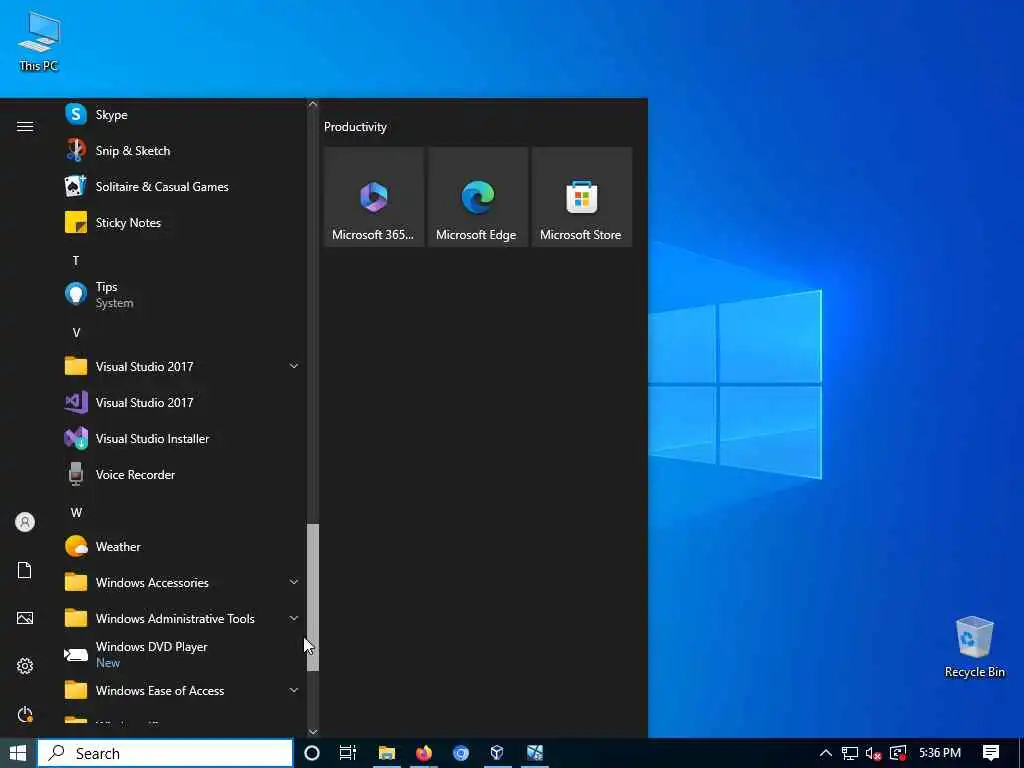Launch Voice Recorder

pos(182,475)
